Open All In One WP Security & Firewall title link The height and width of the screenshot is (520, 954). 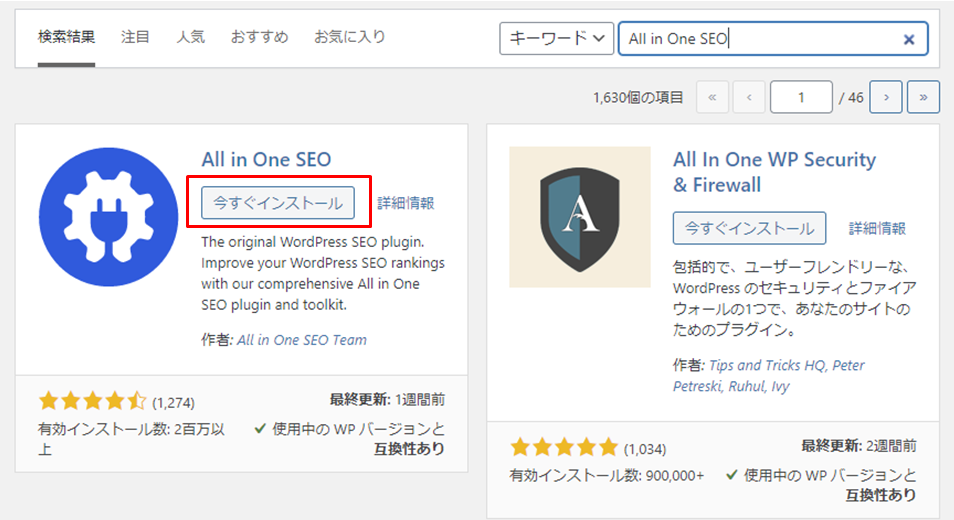coord(774,172)
